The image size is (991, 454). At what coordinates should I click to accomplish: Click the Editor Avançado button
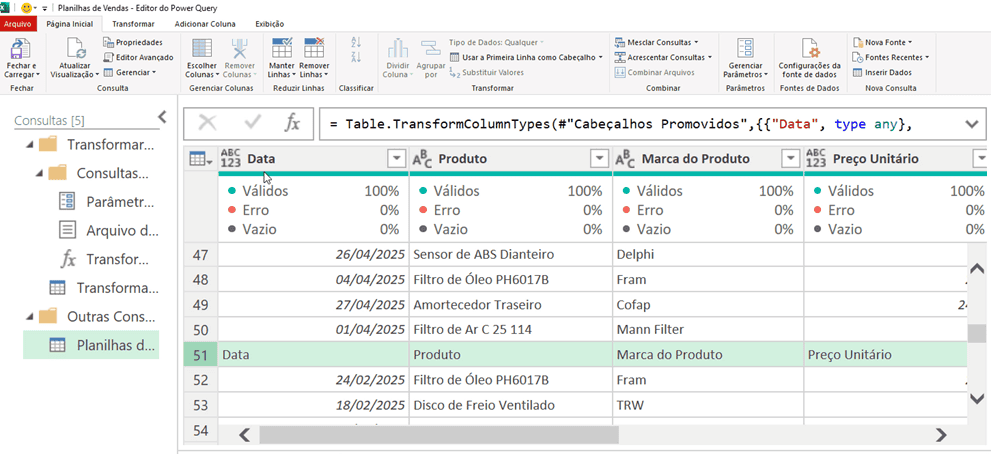click(138, 57)
